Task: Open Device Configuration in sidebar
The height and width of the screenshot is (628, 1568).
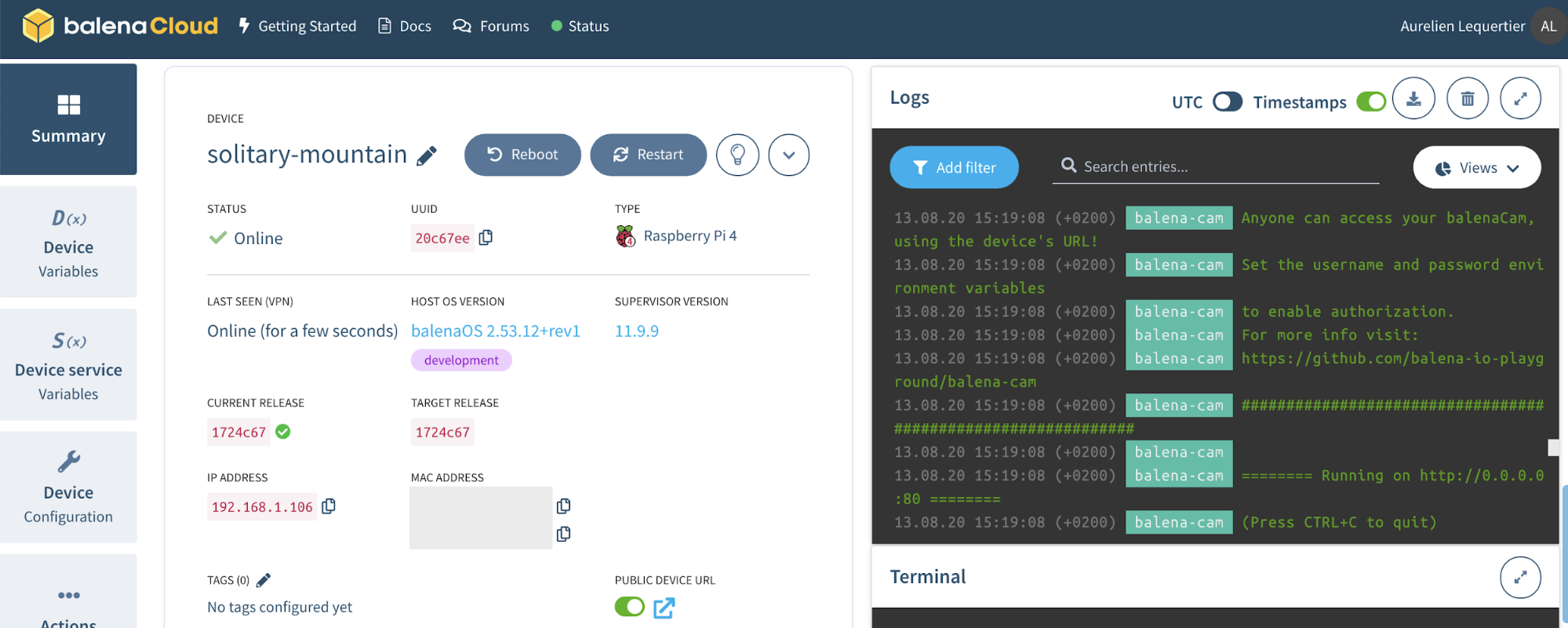Action: coord(68,487)
